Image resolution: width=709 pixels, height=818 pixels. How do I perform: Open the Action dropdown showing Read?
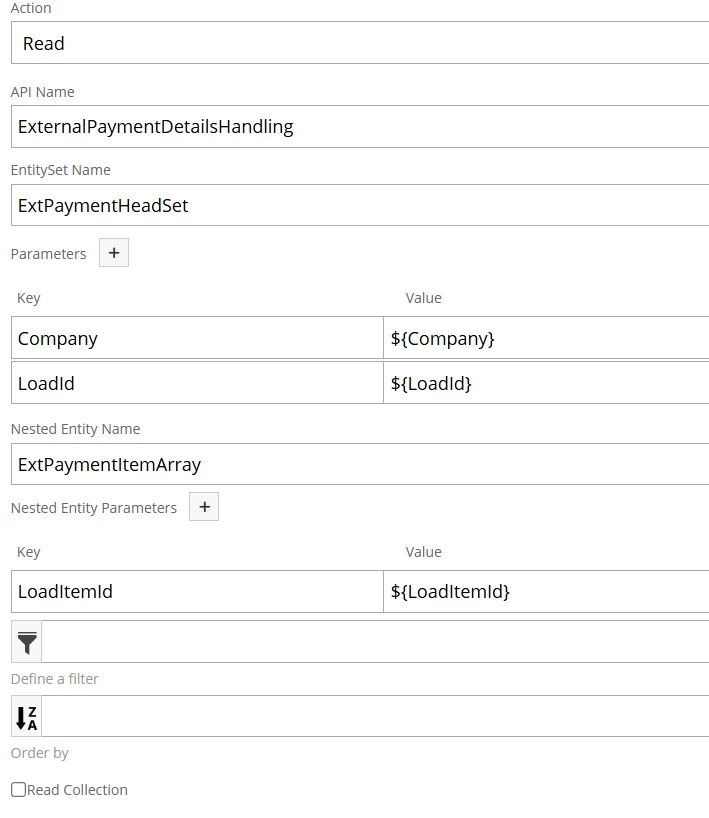click(360, 43)
